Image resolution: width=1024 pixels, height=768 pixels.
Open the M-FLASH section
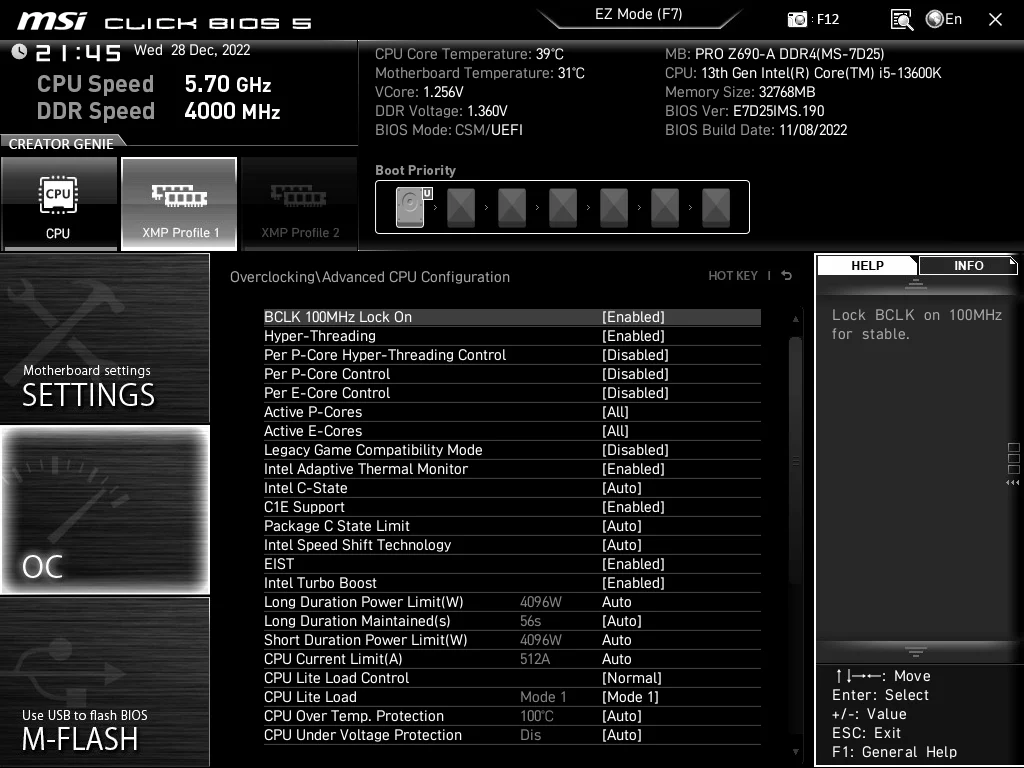click(104, 682)
